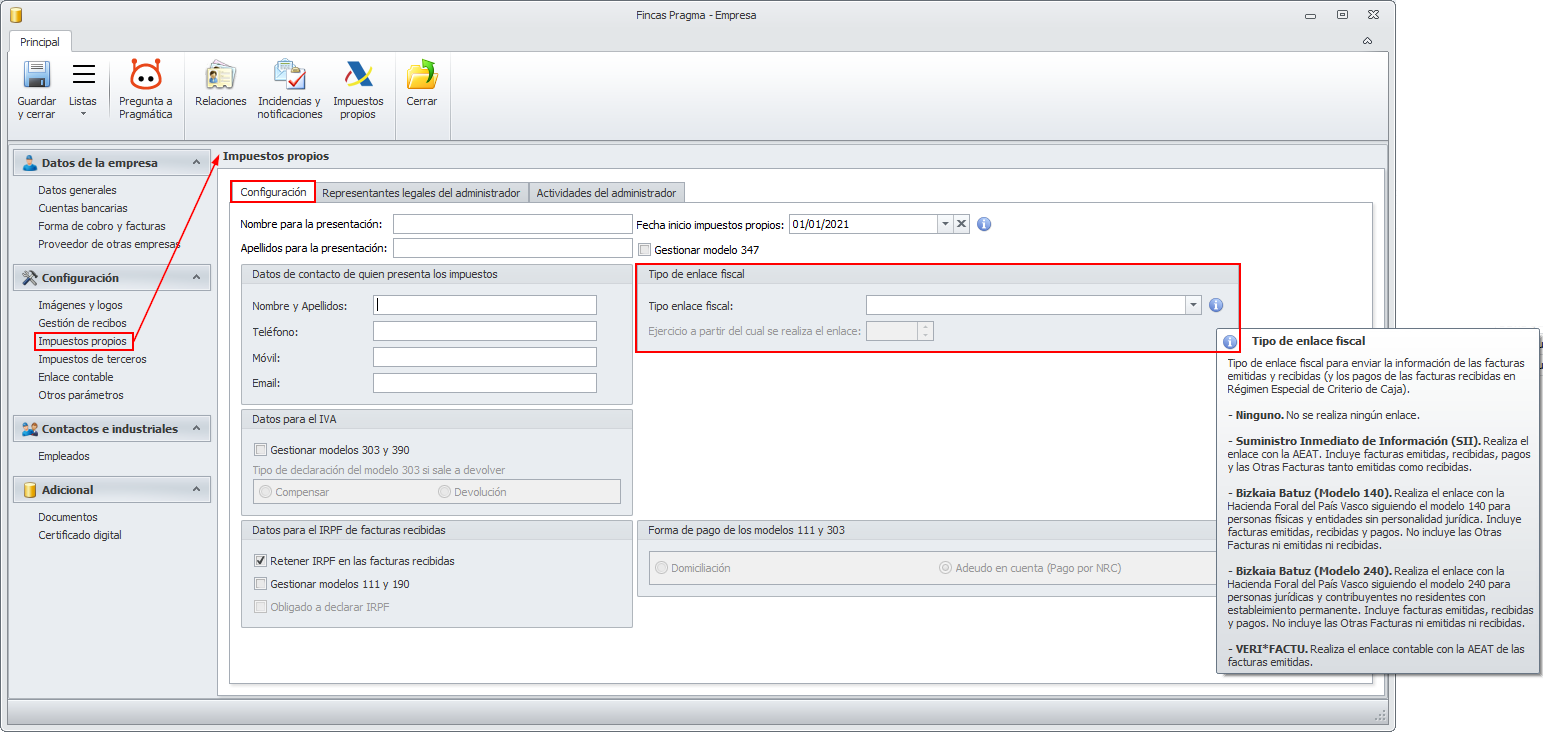Click the Cerrar folder icon
The width and height of the screenshot is (1543, 734).
point(422,76)
